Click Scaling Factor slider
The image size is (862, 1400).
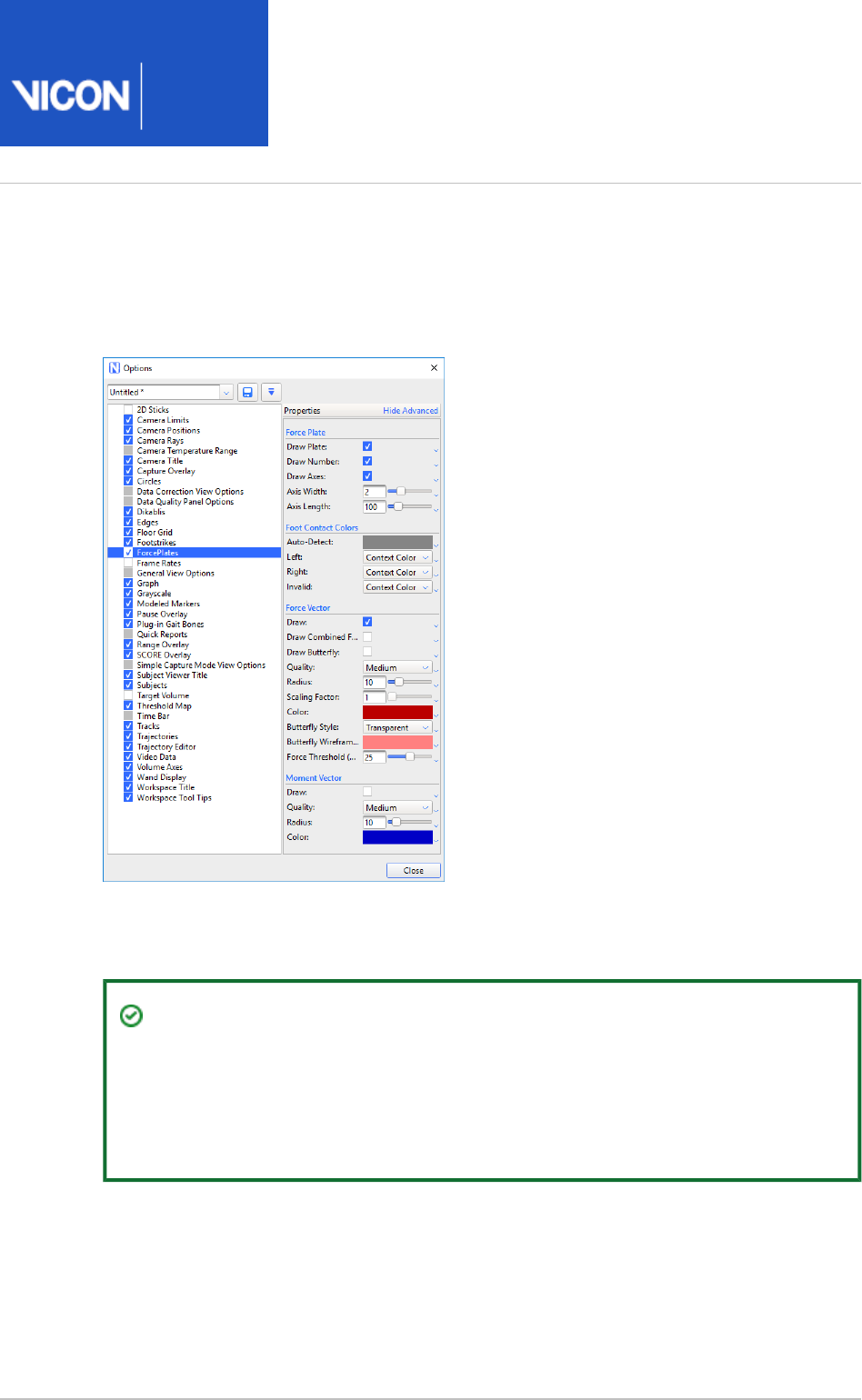(x=410, y=697)
